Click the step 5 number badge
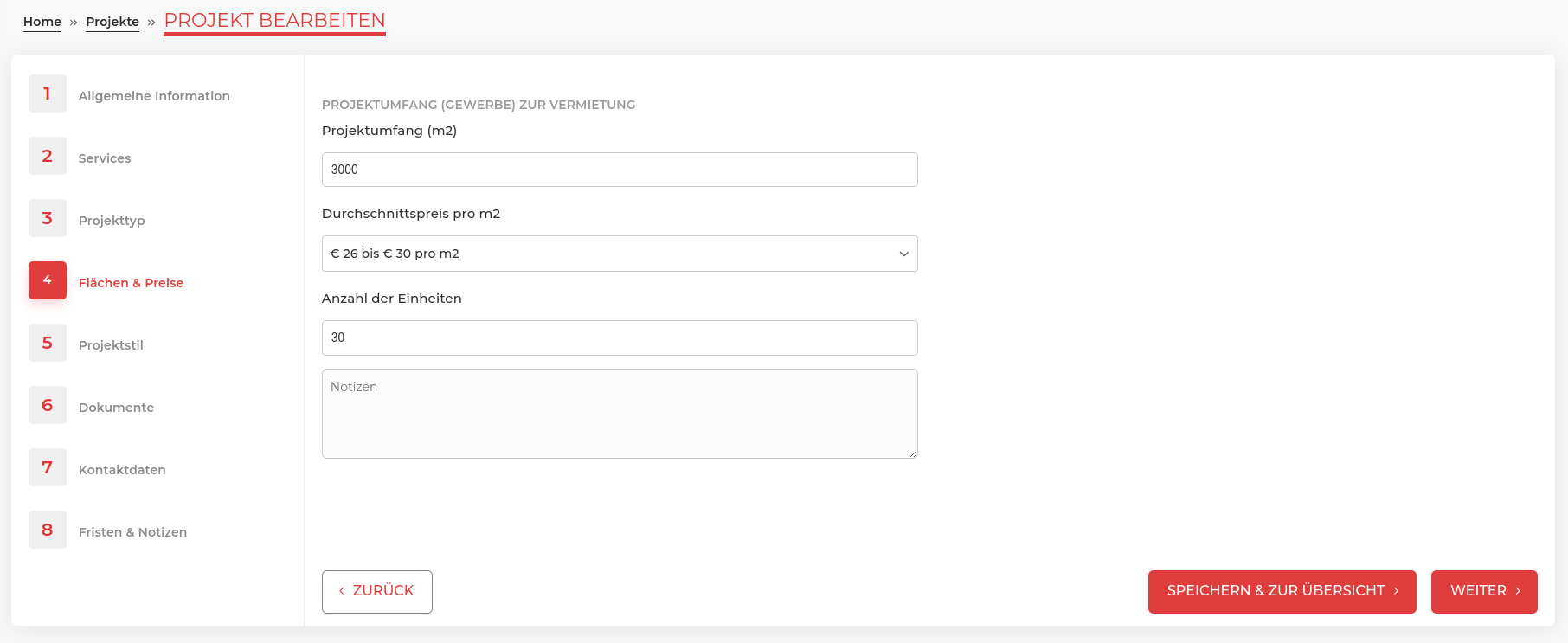1568x643 pixels. tap(48, 343)
